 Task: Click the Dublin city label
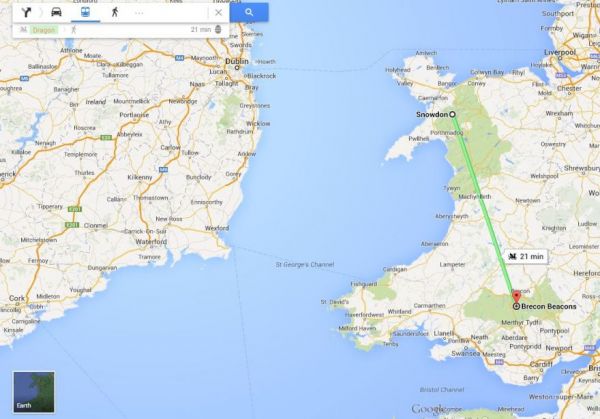(236, 61)
